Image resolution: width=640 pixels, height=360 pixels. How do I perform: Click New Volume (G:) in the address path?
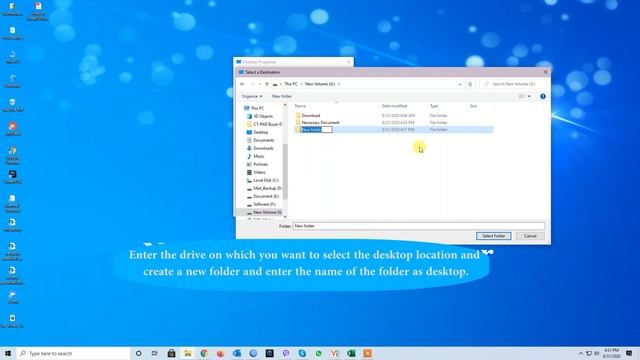[320, 84]
